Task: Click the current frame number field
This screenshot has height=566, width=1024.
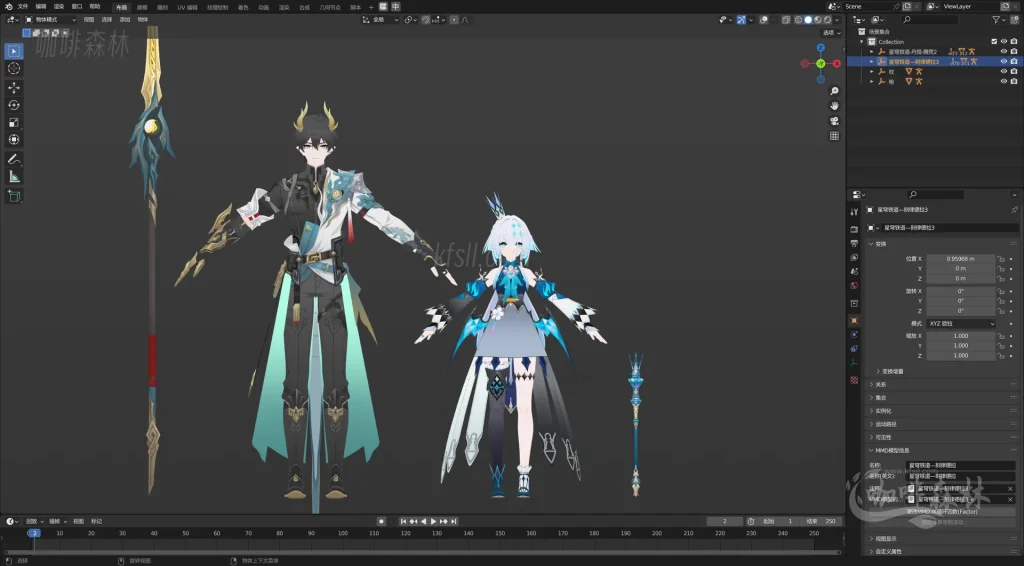Action: pyautogui.click(x=724, y=522)
